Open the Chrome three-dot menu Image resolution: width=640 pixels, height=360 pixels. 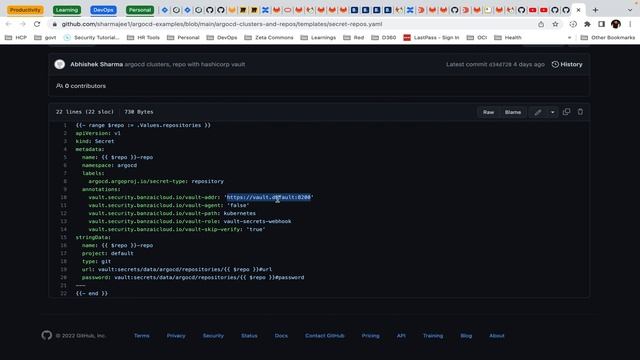click(630, 24)
